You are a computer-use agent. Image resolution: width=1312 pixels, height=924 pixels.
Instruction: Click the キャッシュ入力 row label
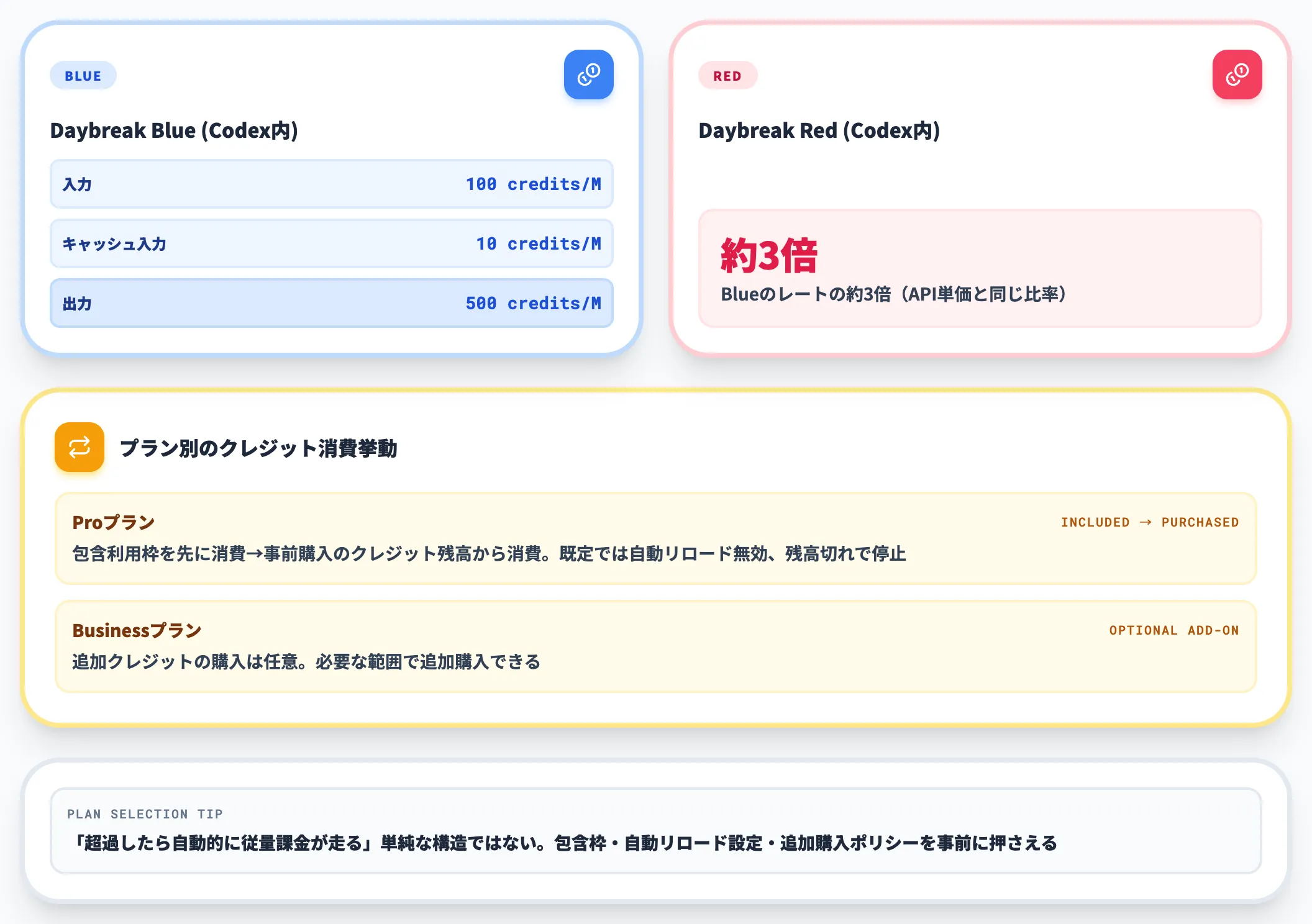click(114, 244)
